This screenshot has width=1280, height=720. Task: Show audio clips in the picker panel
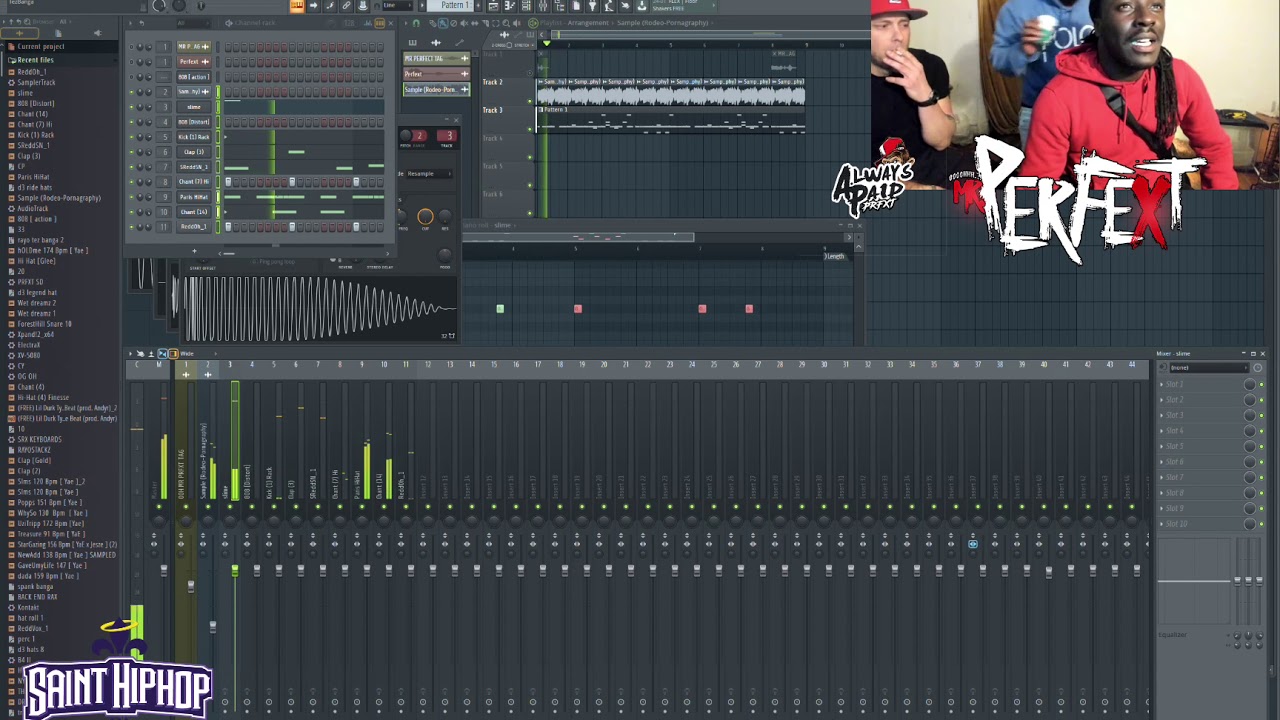(x=436, y=43)
